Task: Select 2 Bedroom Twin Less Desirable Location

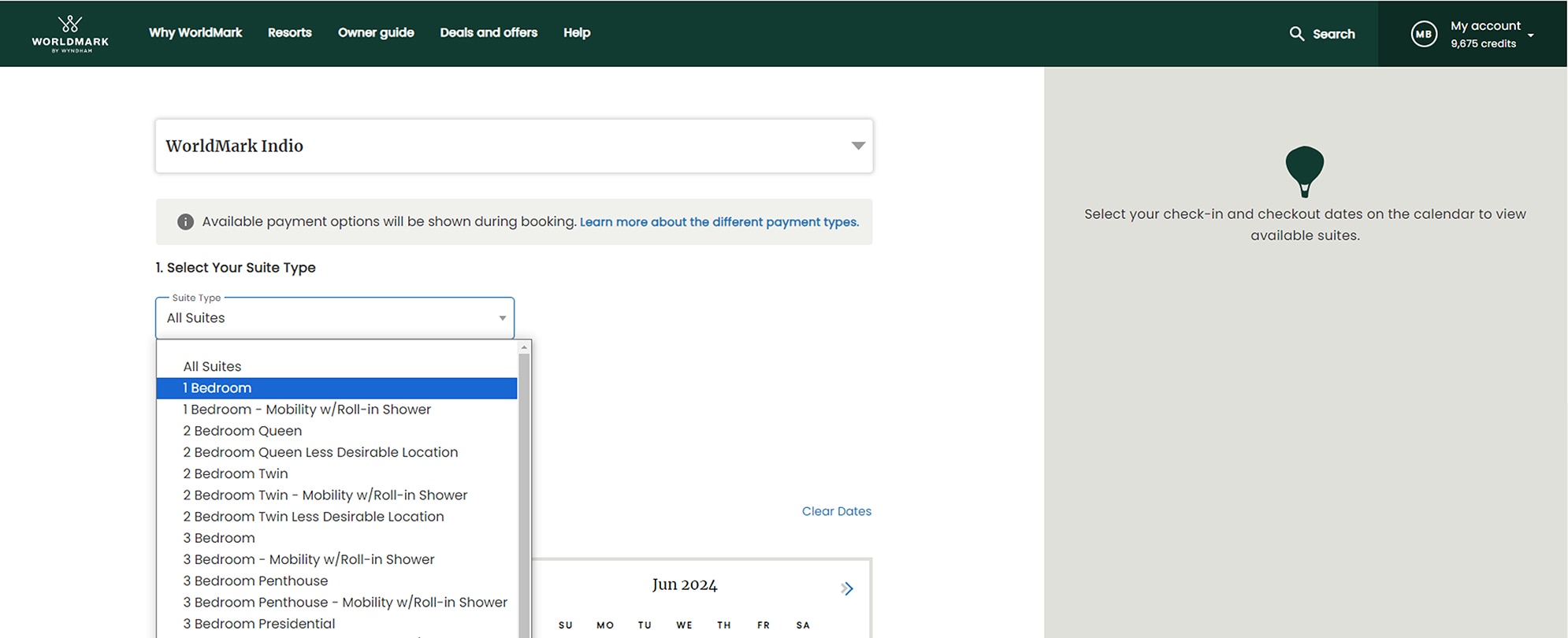Action: click(x=336, y=517)
